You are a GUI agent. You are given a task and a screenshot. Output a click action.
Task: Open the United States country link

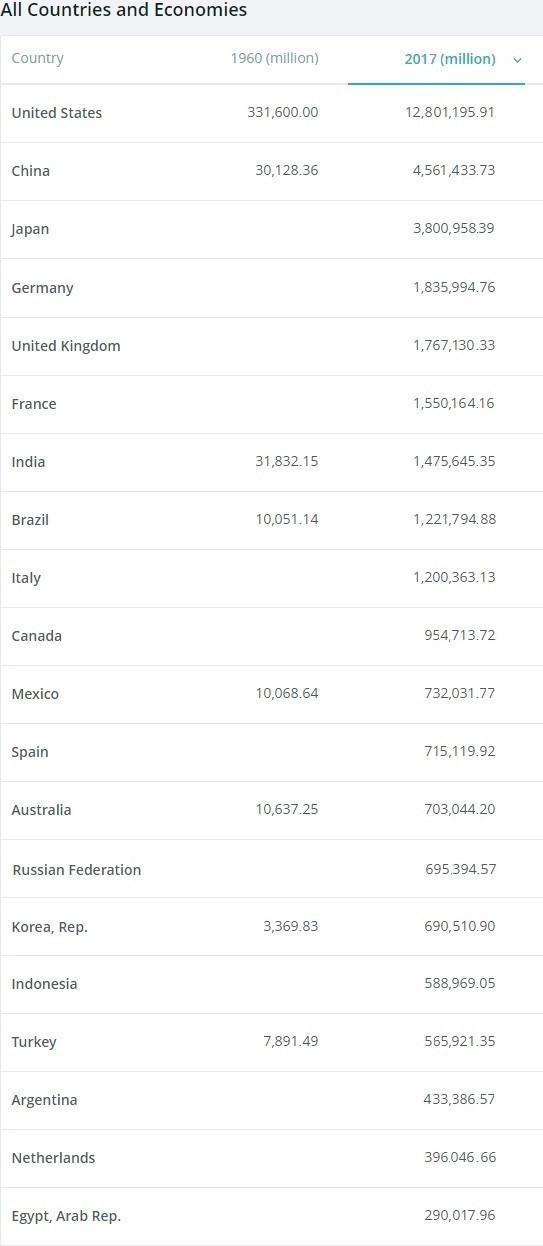57,113
